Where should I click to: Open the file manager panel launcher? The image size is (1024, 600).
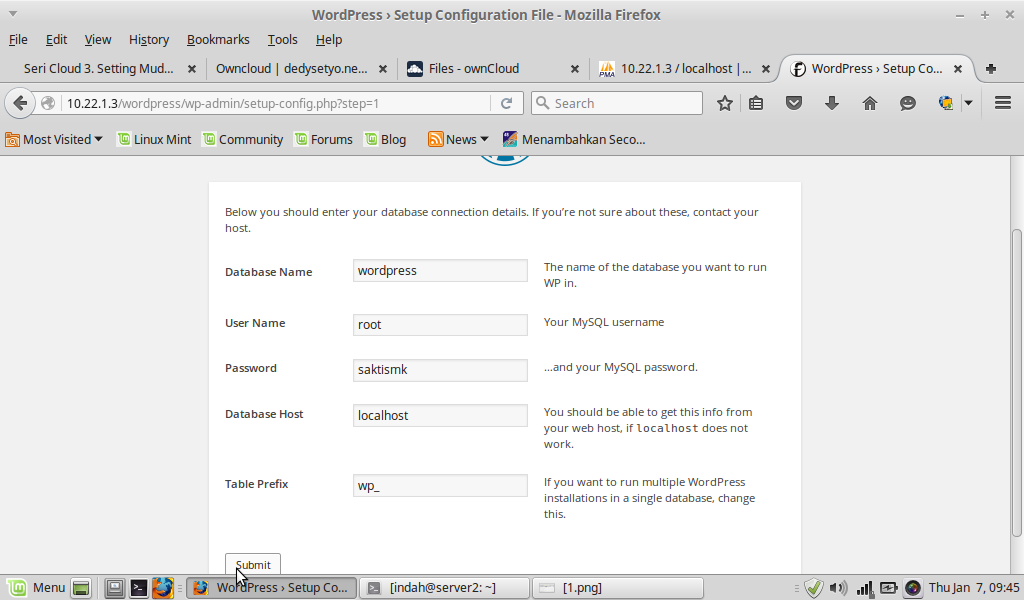point(114,588)
